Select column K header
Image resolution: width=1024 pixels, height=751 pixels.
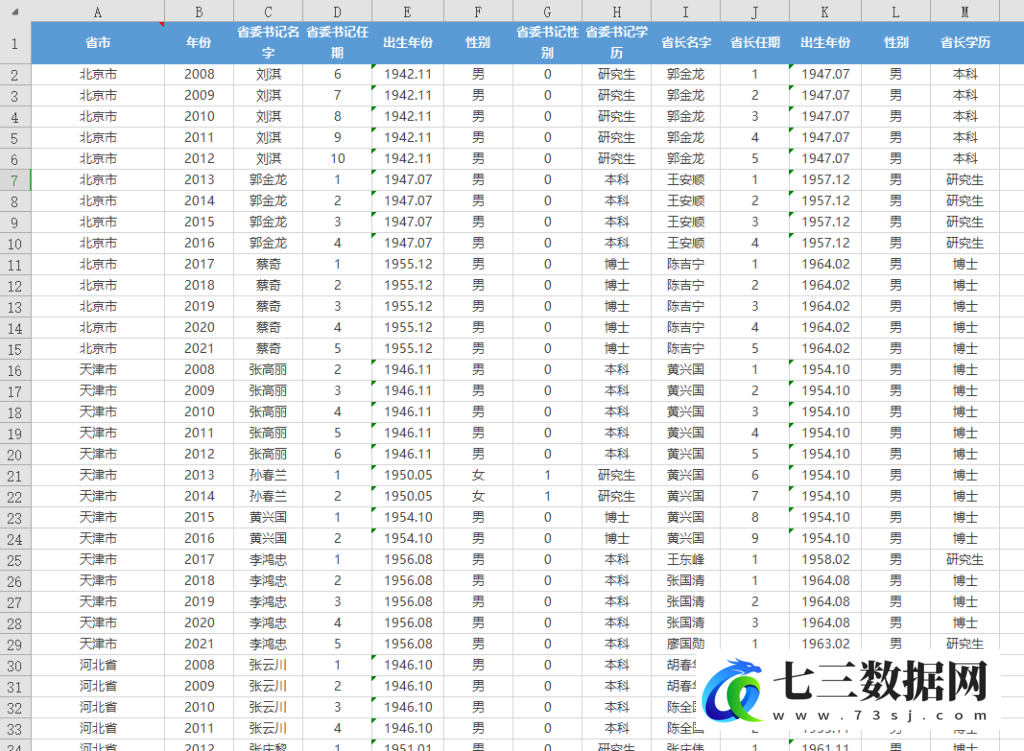point(825,11)
